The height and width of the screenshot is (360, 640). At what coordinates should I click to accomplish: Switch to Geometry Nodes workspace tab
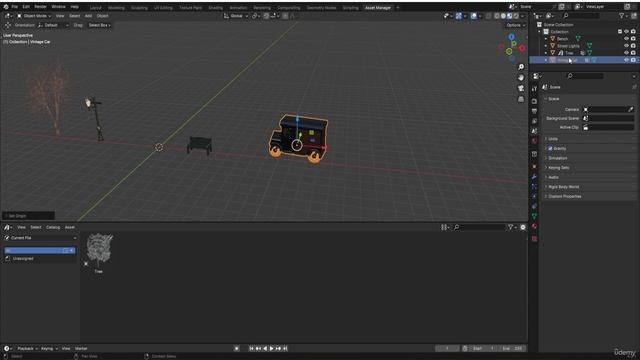pos(321,8)
